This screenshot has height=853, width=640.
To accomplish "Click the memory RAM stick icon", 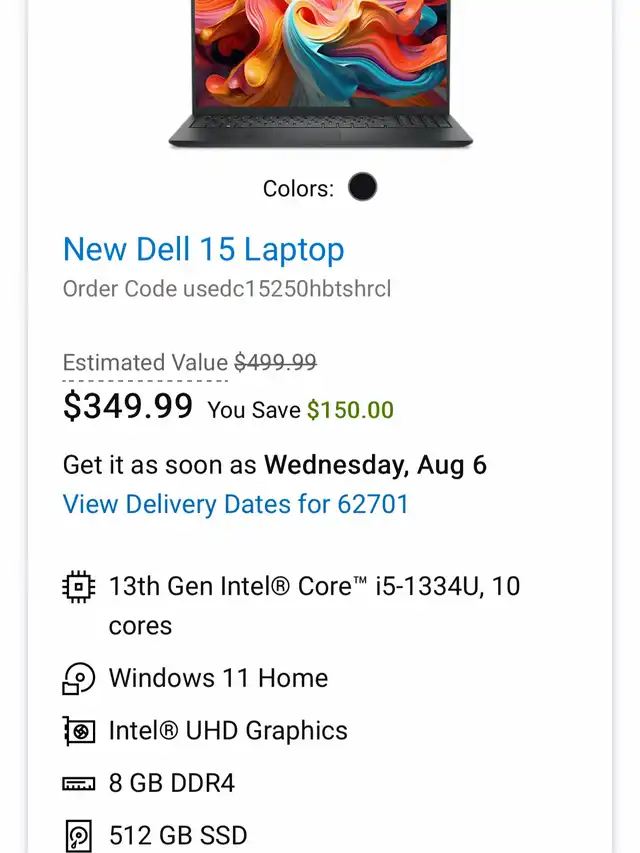I will (78, 784).
